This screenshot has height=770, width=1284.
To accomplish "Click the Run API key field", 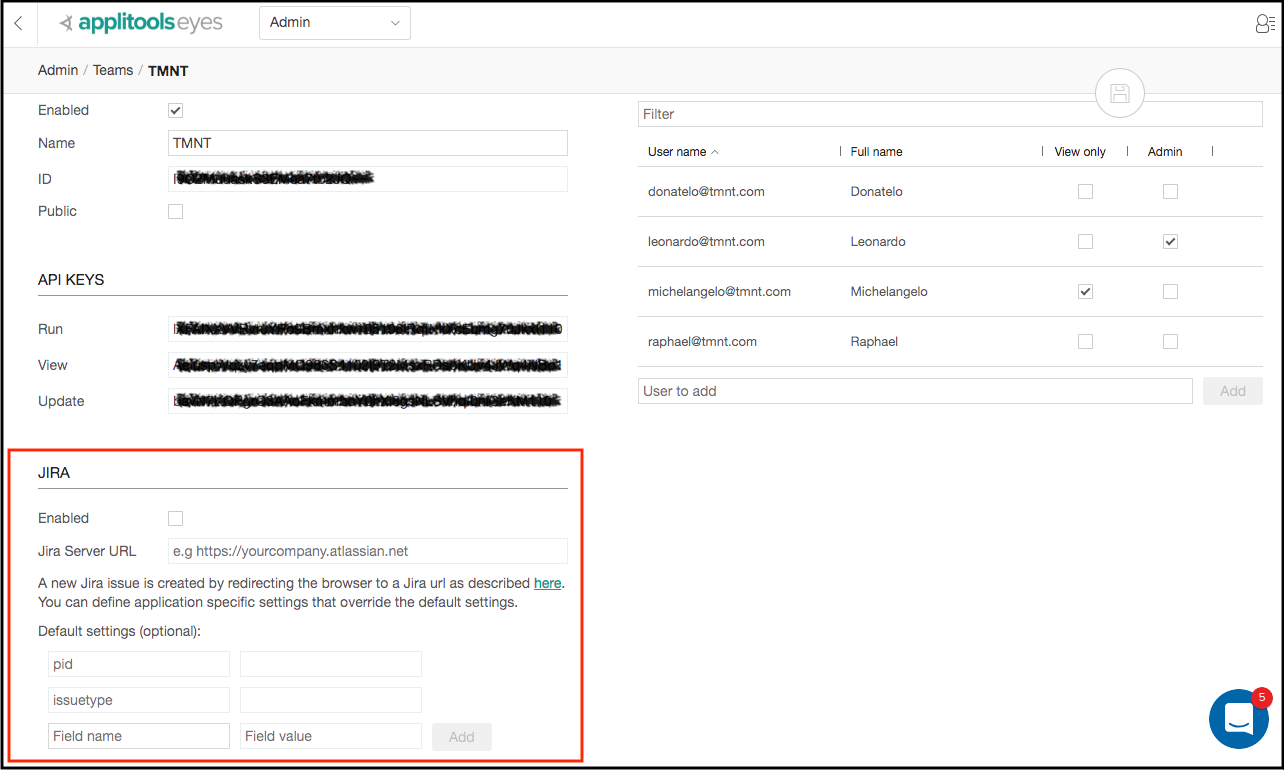I will click(368, 329).
